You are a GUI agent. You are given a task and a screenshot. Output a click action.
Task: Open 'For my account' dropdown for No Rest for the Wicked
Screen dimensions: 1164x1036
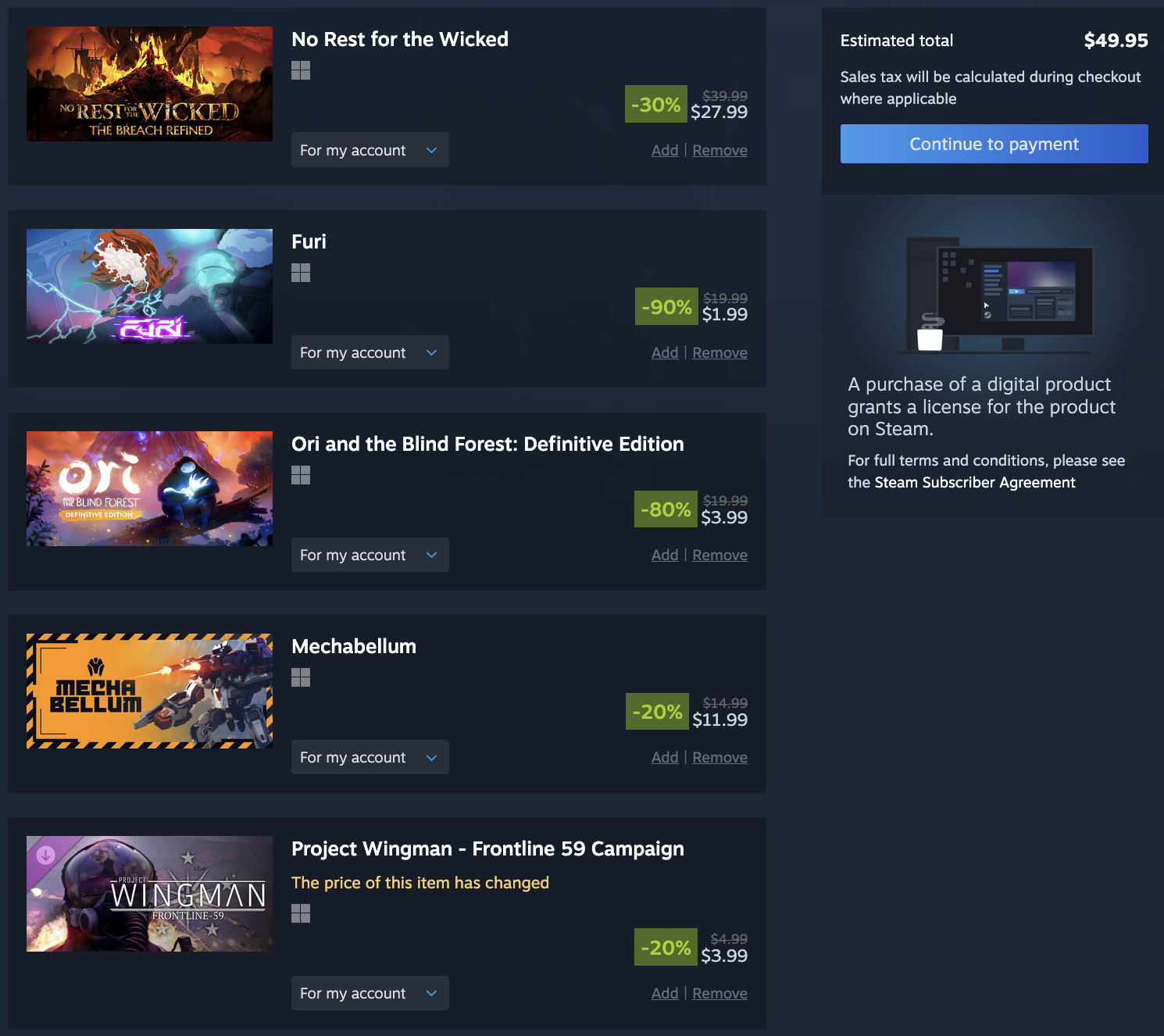(x=370, y=150)
